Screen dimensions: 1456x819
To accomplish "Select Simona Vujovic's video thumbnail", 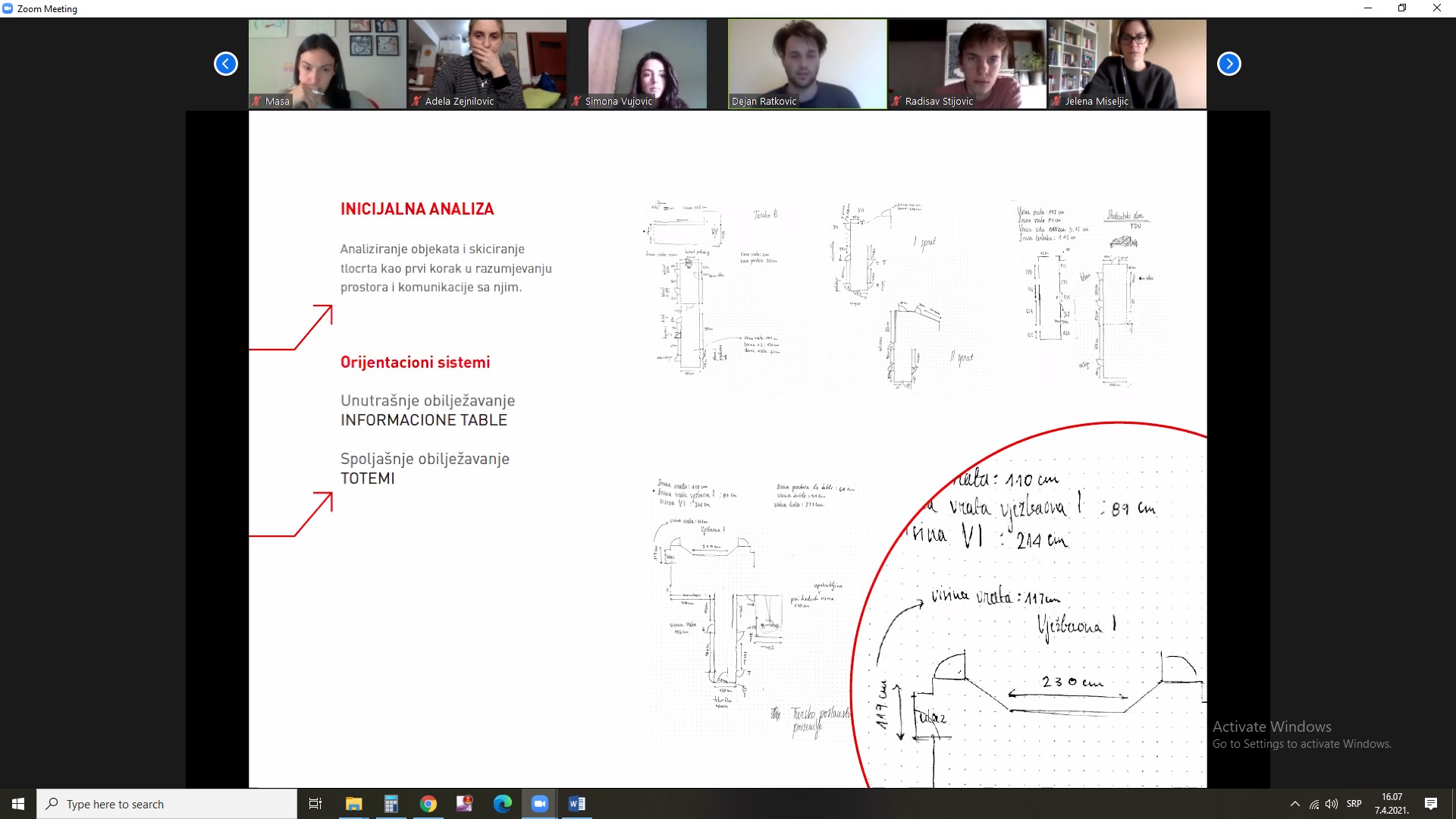I will point(647,64).
